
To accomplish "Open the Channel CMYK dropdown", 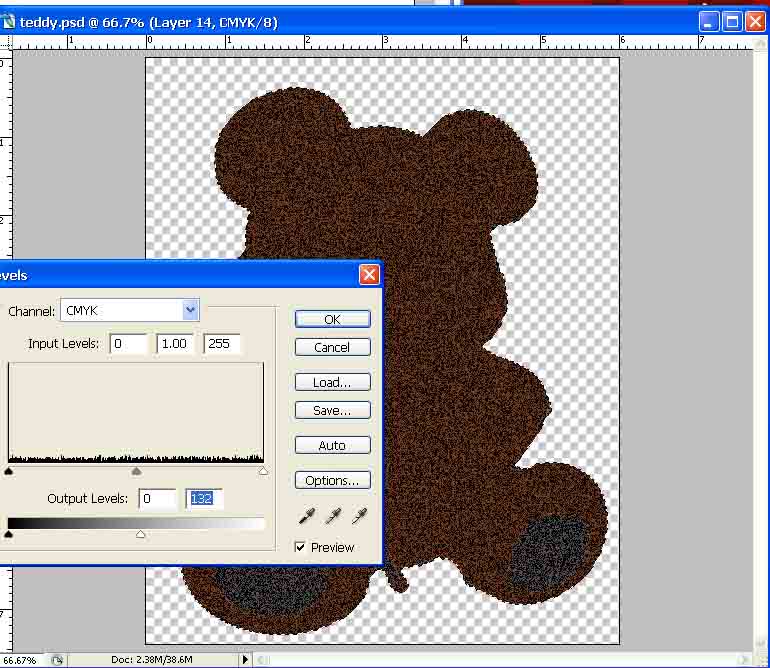I will [x=190, y=310].
